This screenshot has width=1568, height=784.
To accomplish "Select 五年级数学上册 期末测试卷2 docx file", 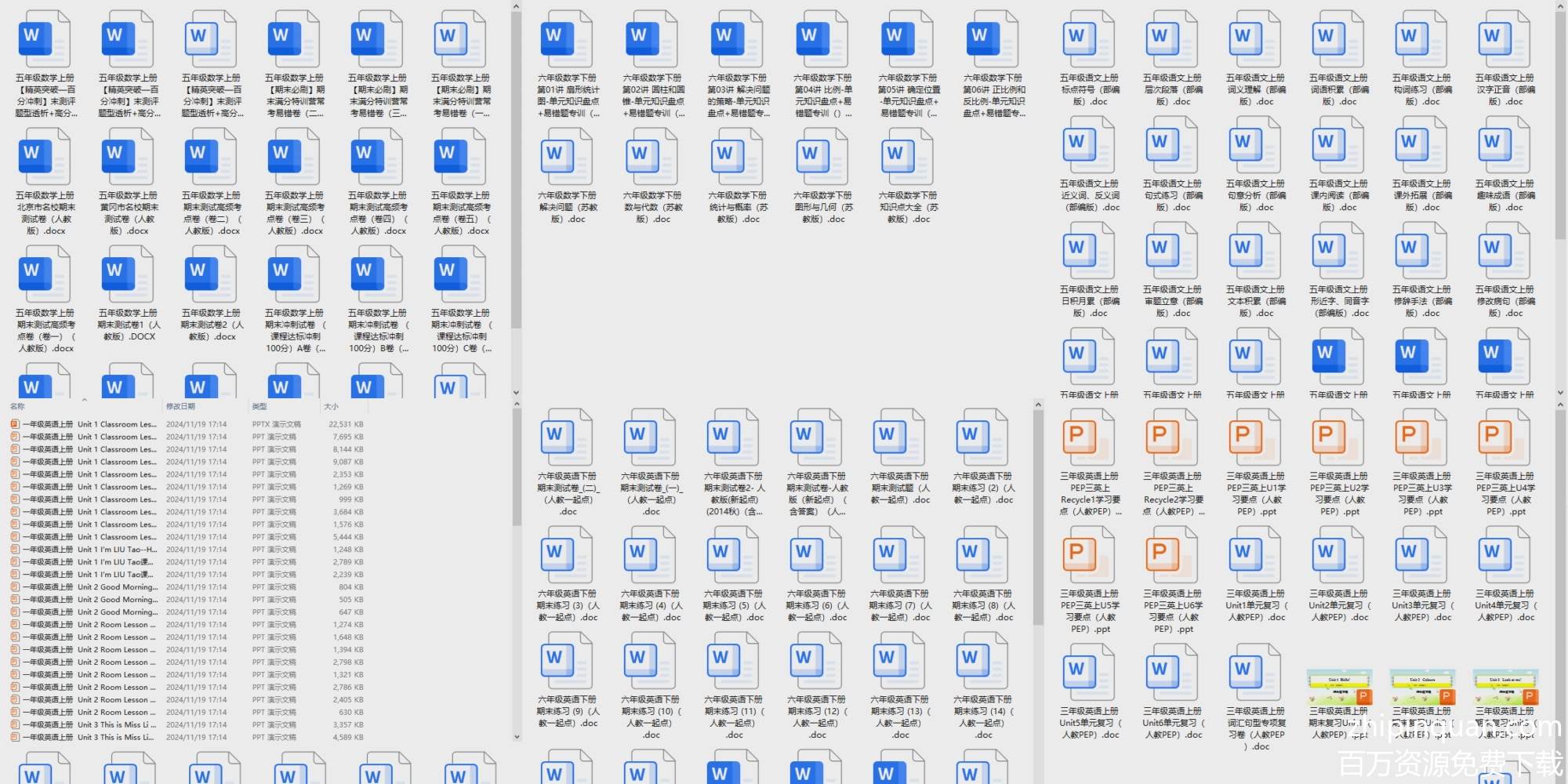I will (212, 293).
